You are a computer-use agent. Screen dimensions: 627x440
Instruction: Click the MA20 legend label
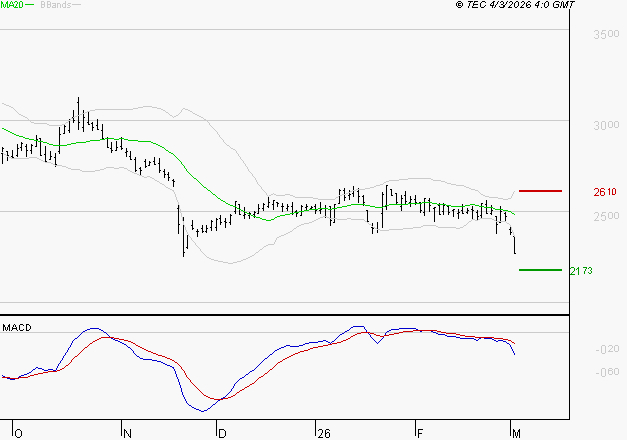11,5
